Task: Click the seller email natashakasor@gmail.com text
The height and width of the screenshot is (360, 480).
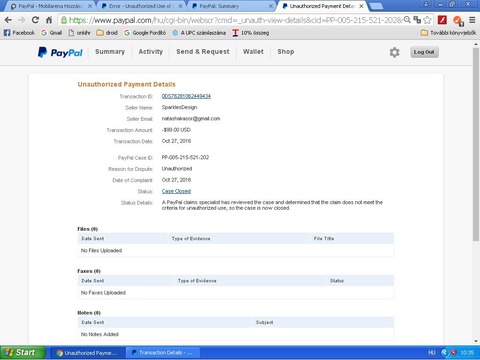Action: 191,118
